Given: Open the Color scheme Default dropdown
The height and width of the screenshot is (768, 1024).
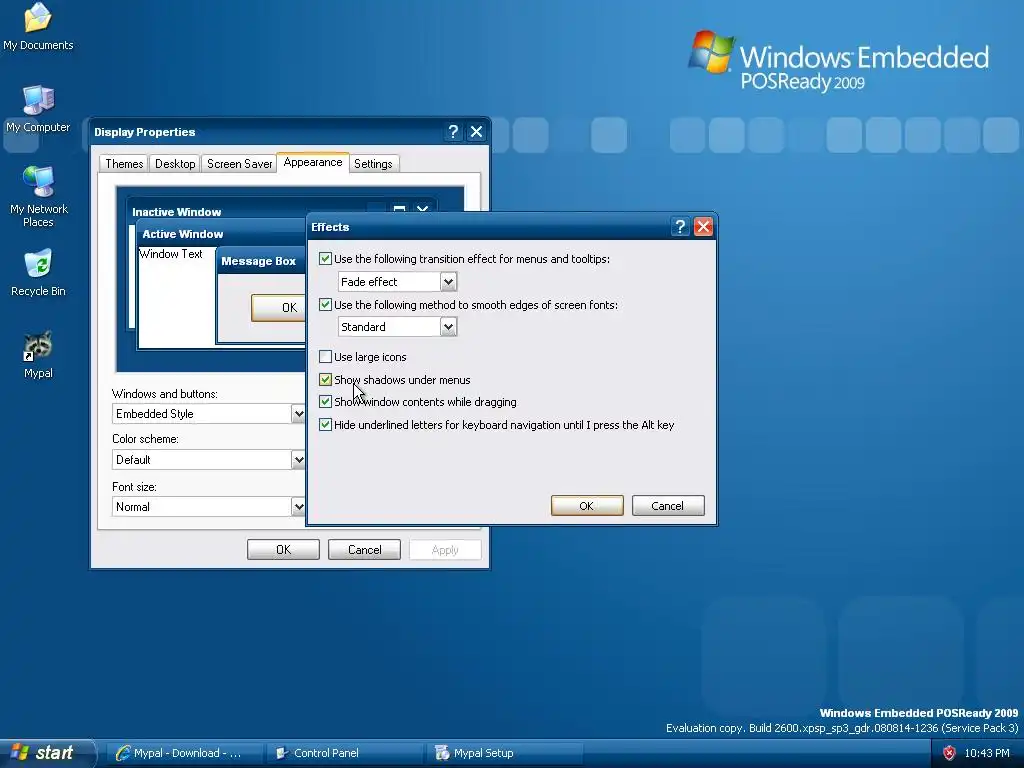Looking at the screenshot, I should [208, 460].
